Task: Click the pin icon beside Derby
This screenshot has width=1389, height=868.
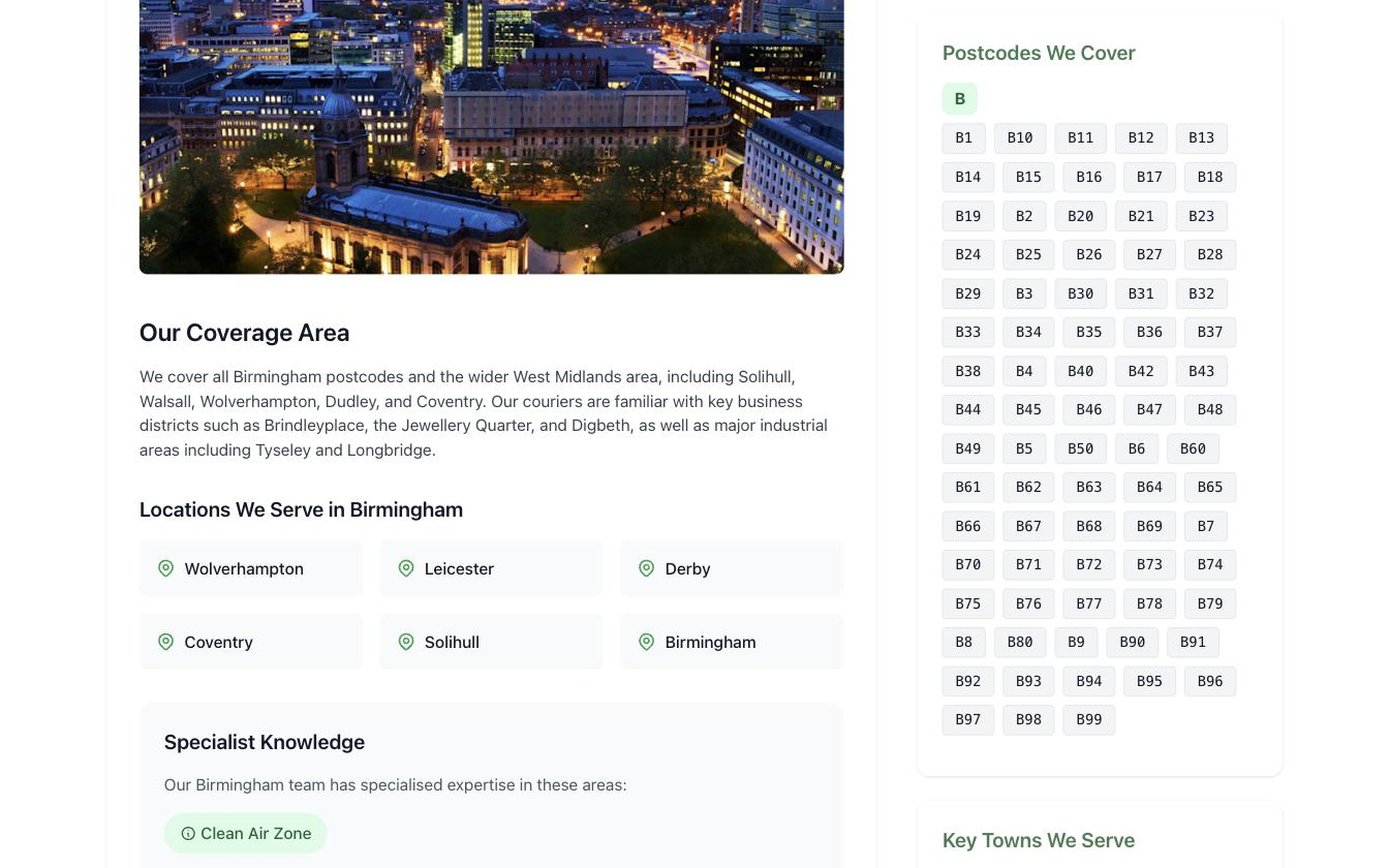Action: coord(647,568)
